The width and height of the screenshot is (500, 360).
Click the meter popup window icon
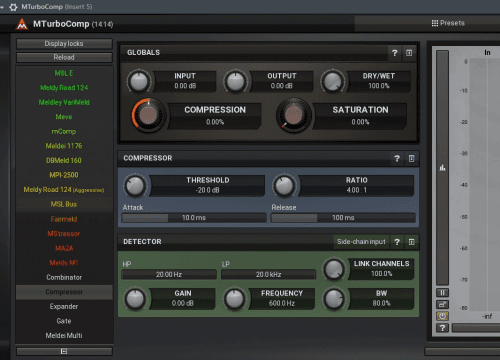pyautogui.click(x=442, y=304)
